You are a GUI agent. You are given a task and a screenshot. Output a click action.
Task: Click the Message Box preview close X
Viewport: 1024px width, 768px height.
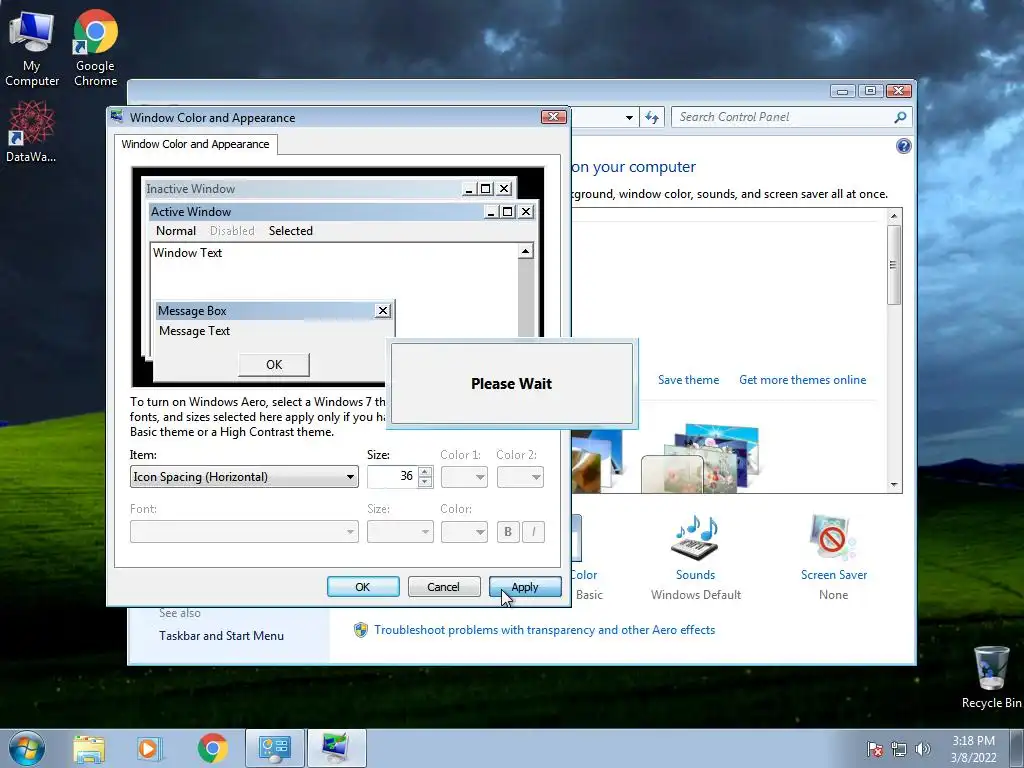383,311
